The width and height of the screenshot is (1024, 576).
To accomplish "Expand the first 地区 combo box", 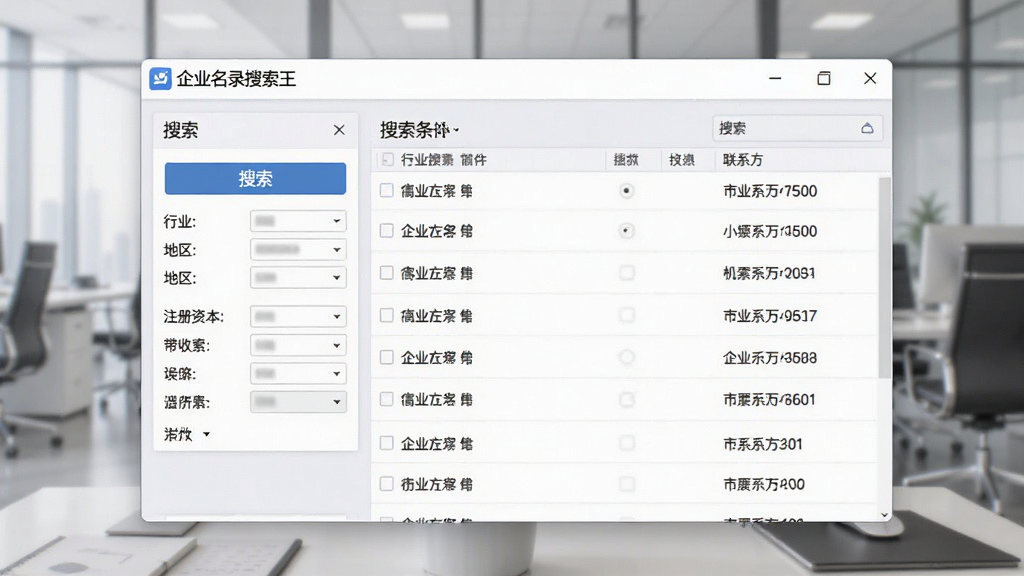I will 298,249.
